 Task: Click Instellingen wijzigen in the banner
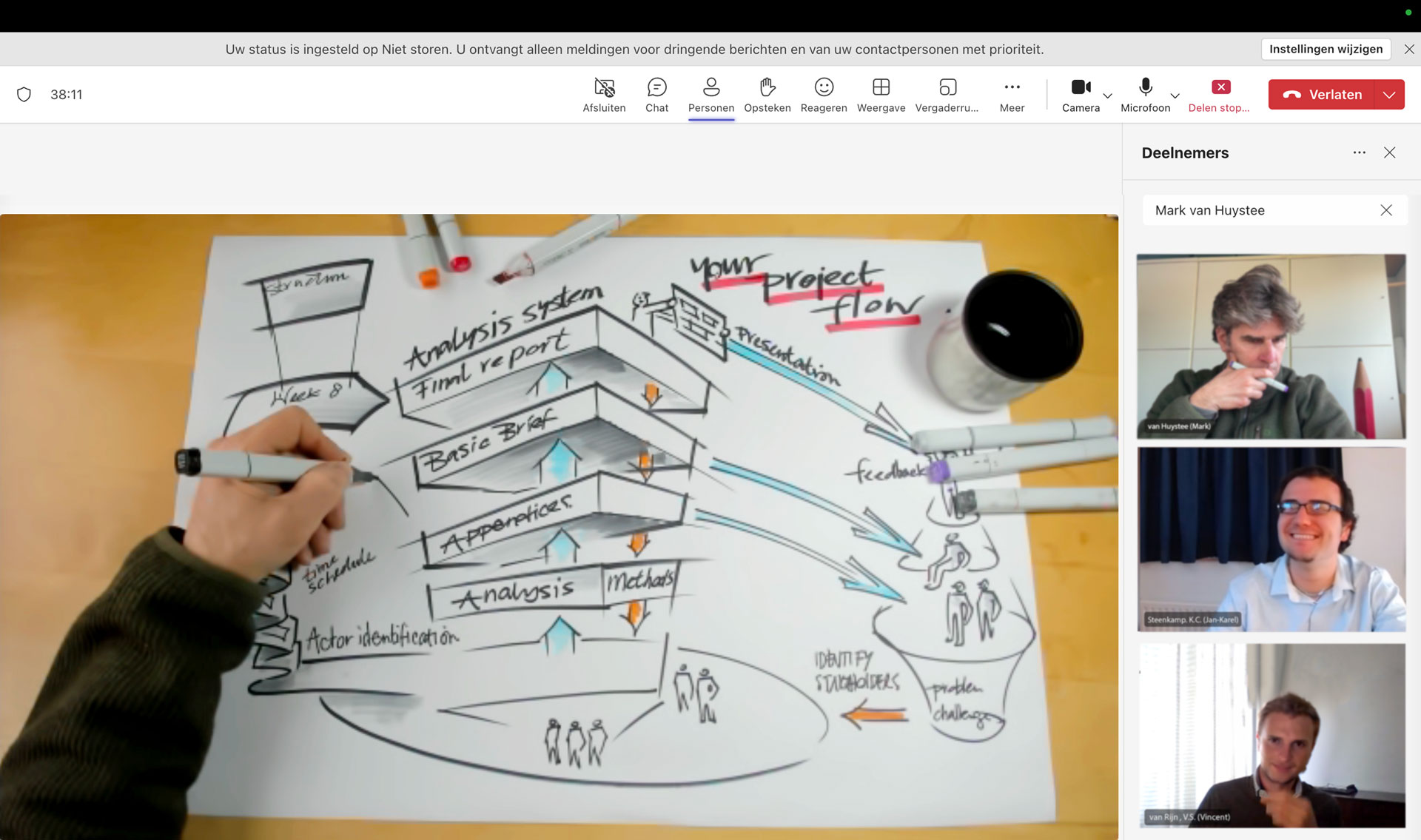tap(1325, 49)
